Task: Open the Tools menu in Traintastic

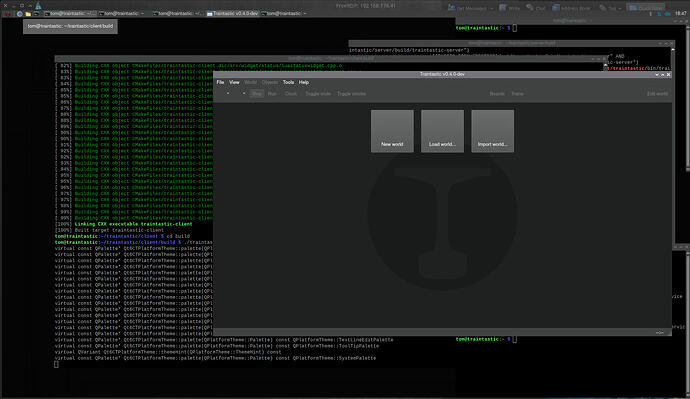Action: click(288, 82)
